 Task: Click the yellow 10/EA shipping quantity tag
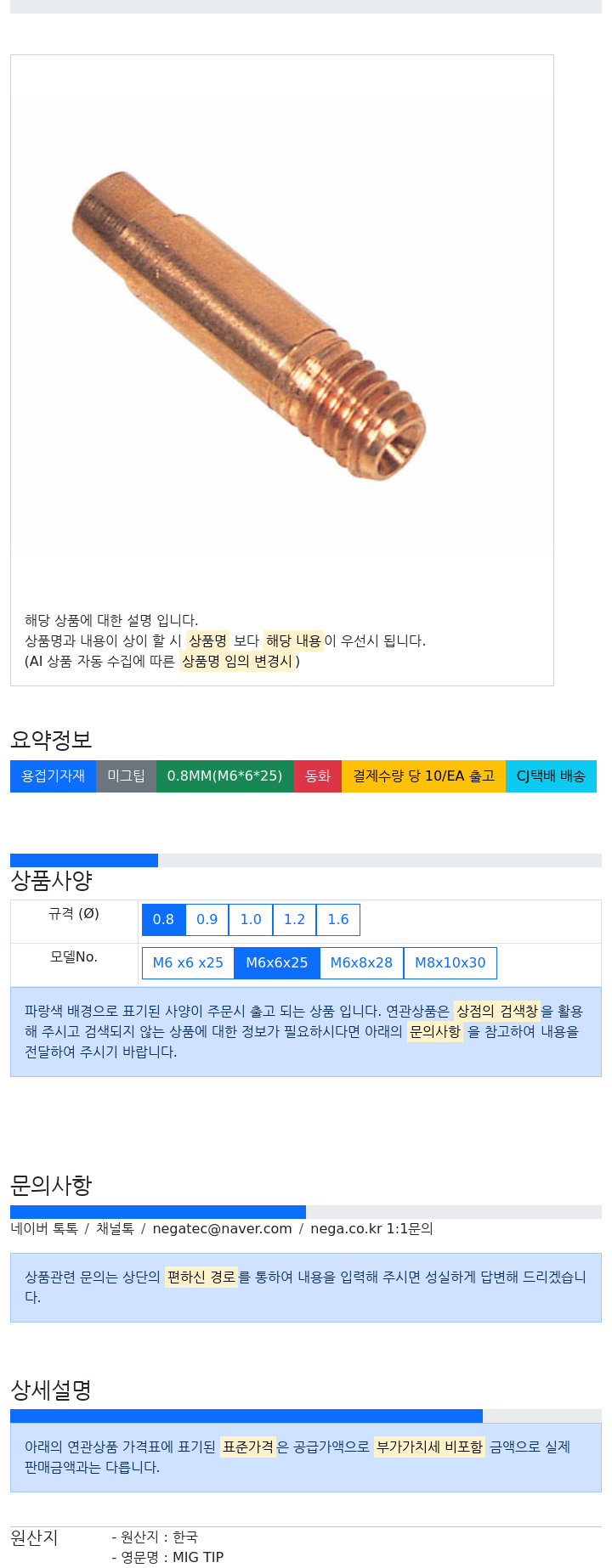pyautogui.click(x=423, y=776)
